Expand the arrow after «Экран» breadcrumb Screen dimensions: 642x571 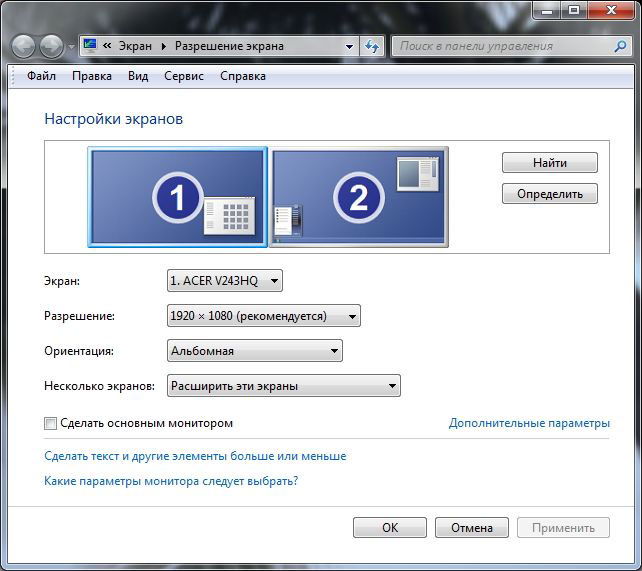coord(164,46)
